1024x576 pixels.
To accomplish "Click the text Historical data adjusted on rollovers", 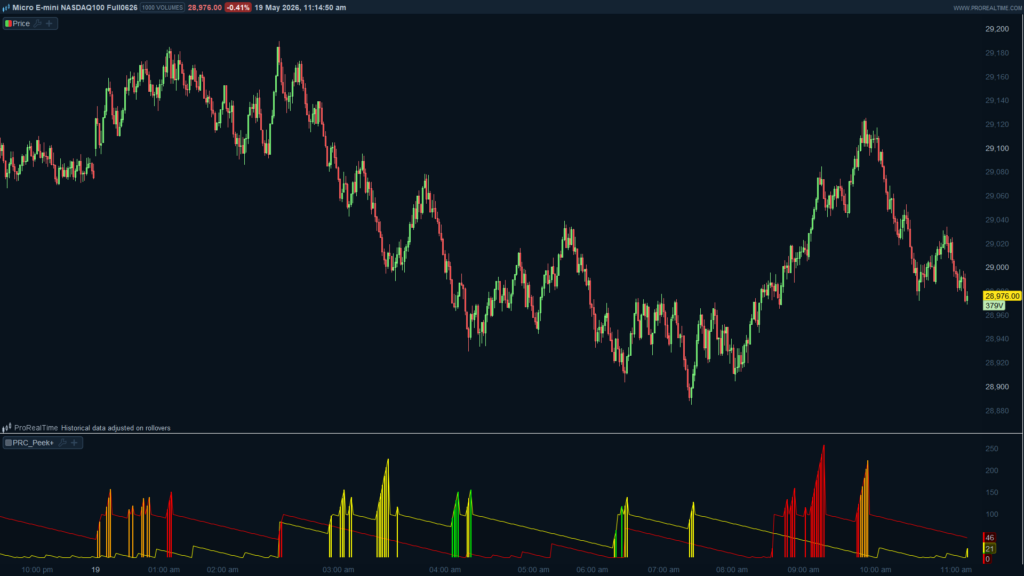I will pyautogui.click(x=116, y=428).
